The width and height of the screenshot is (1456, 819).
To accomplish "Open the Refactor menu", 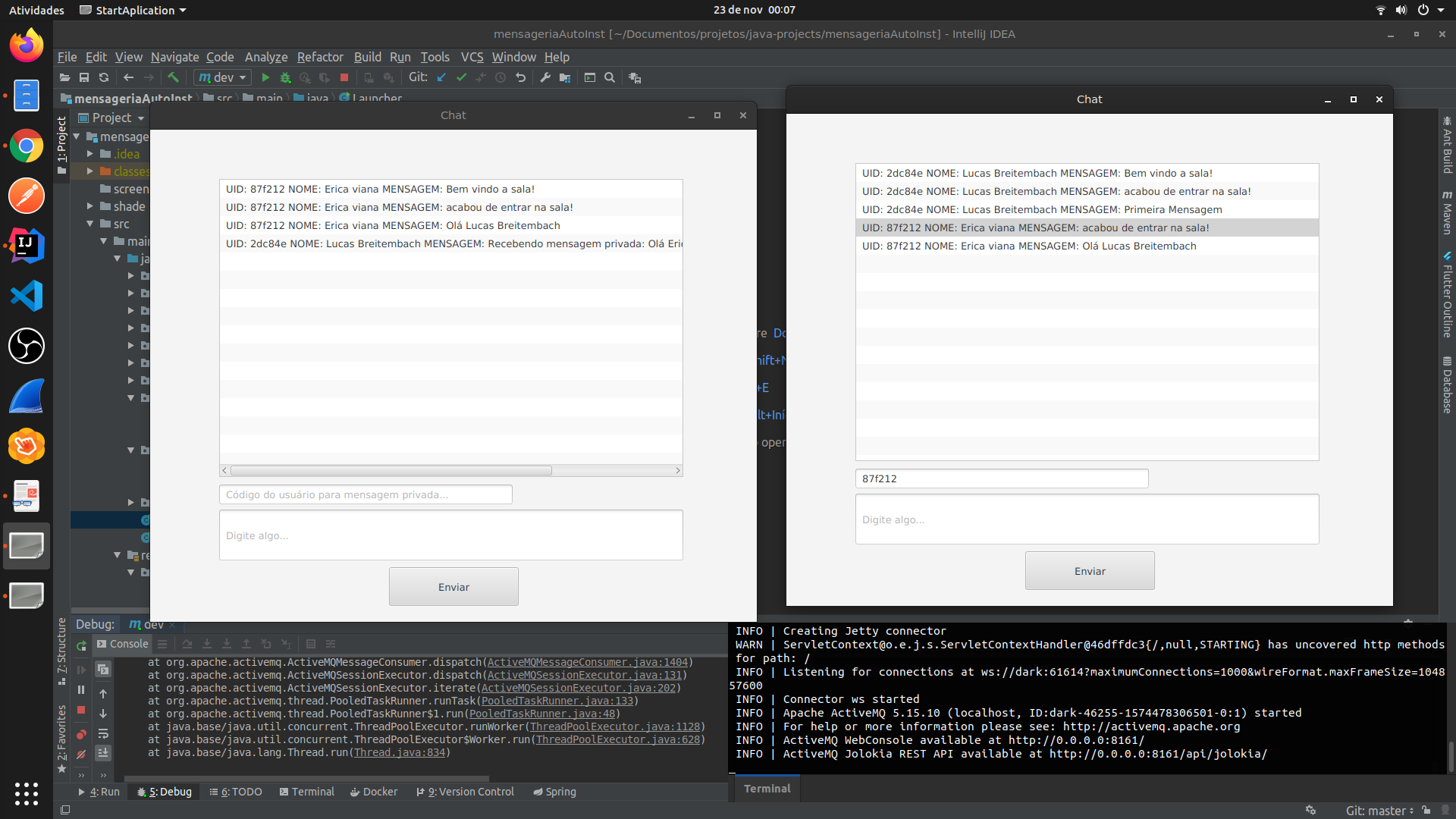I will (319, 57).
